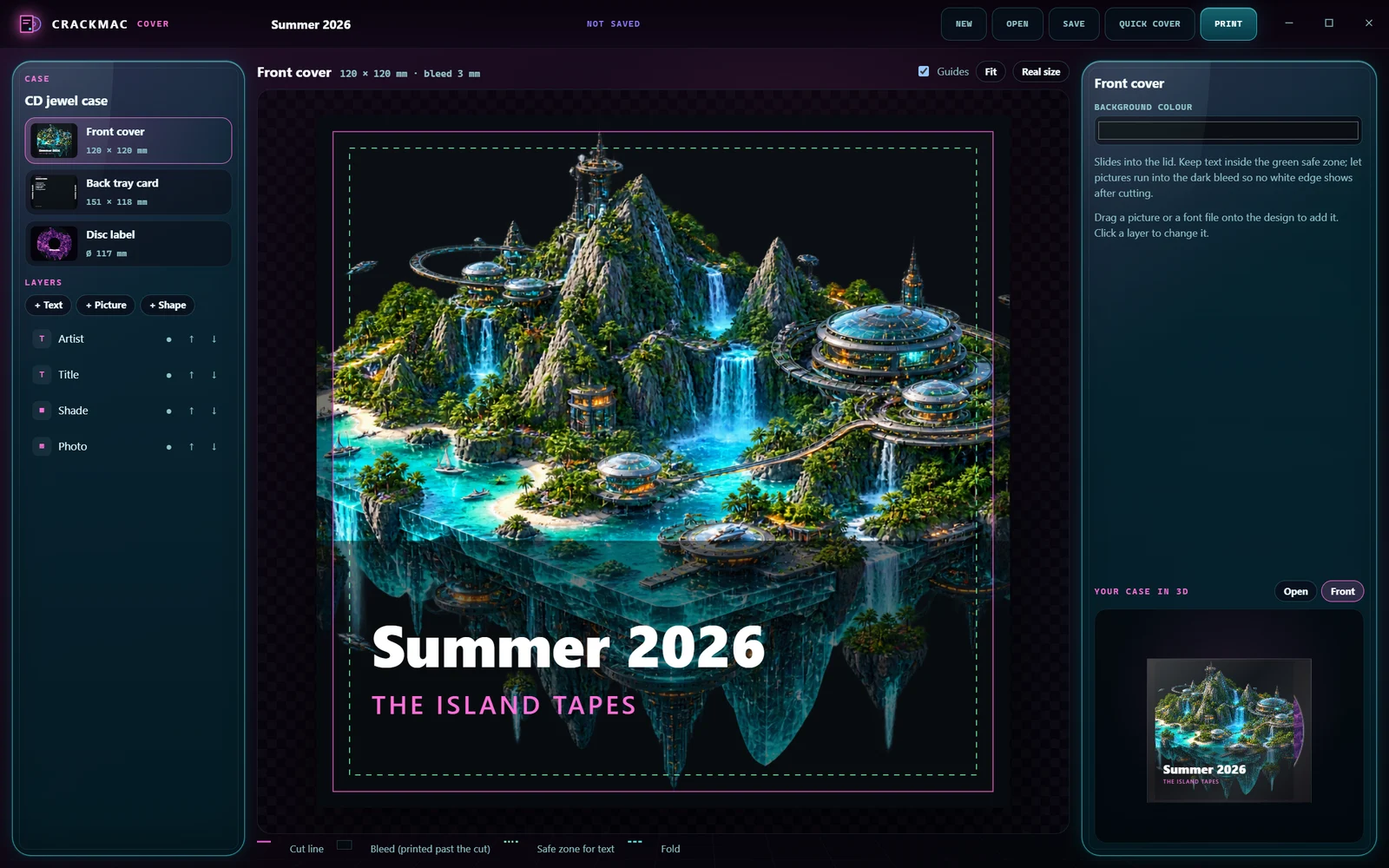The width and height of the screenshot is (1389, 868).
Task: Add a new Shape layer
Action: [168, 305]
